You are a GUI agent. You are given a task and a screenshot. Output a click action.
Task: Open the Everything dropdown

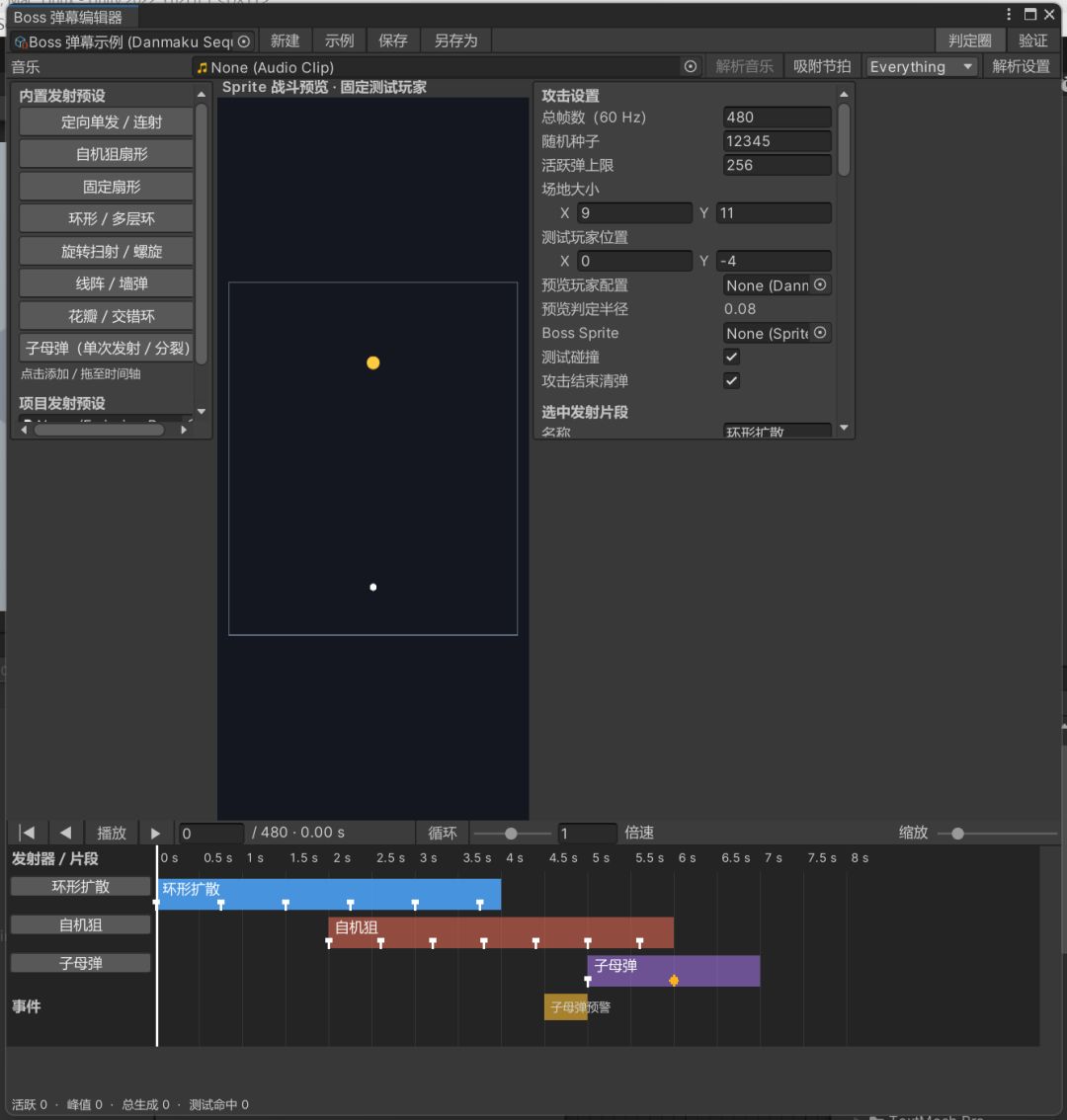pyautogui.click(x=921, y=66)
